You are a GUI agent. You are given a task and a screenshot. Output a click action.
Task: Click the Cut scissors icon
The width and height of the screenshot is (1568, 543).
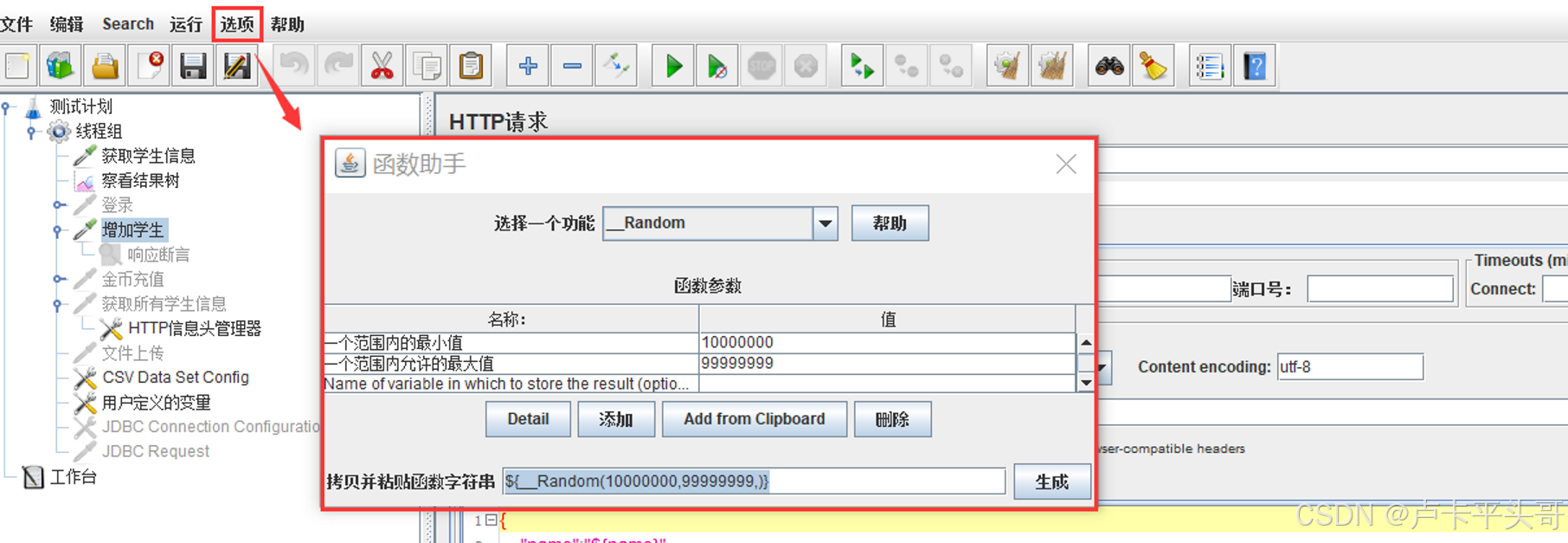click(382, 66)
